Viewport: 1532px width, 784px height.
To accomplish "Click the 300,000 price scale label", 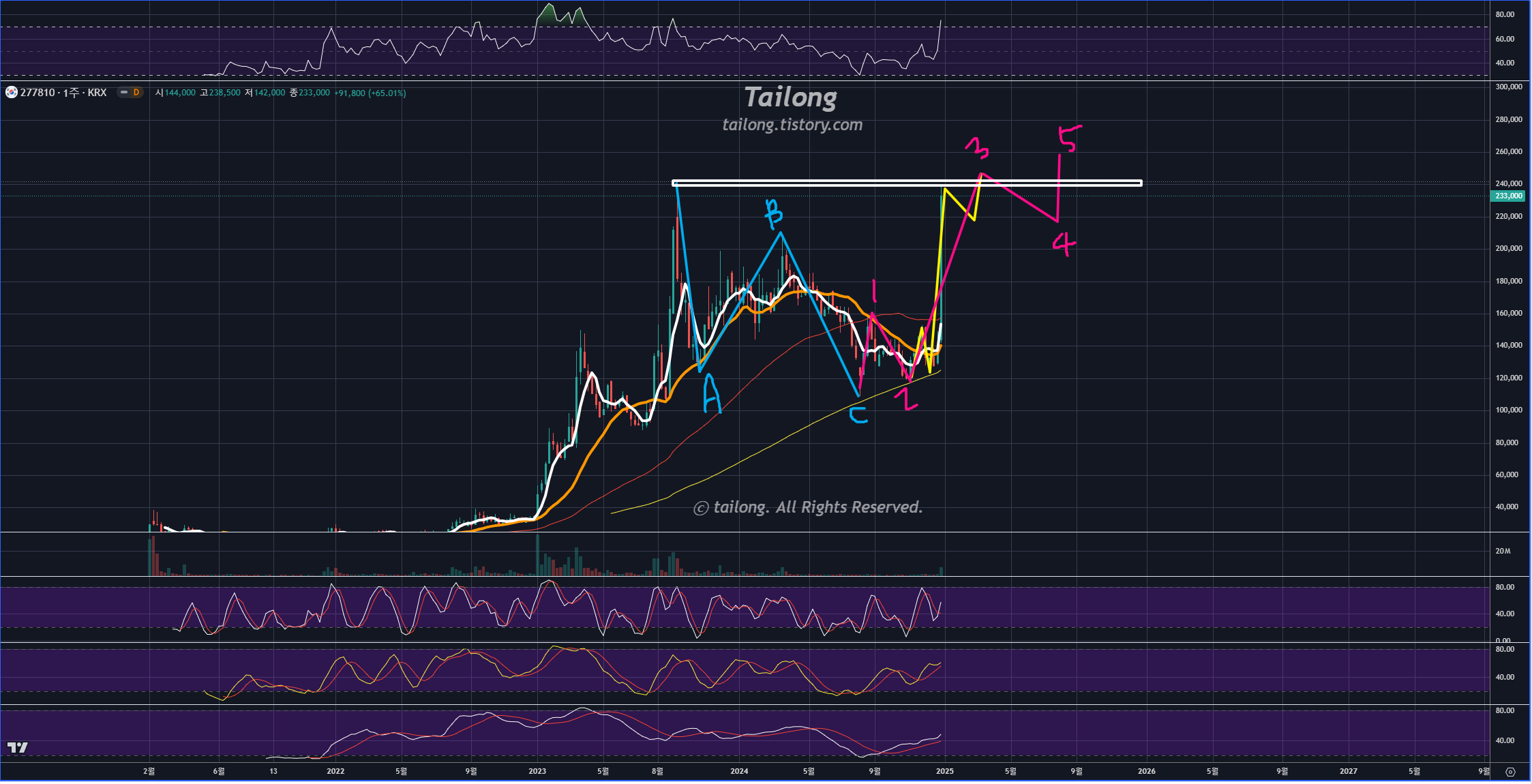I will coord(1508,87).
